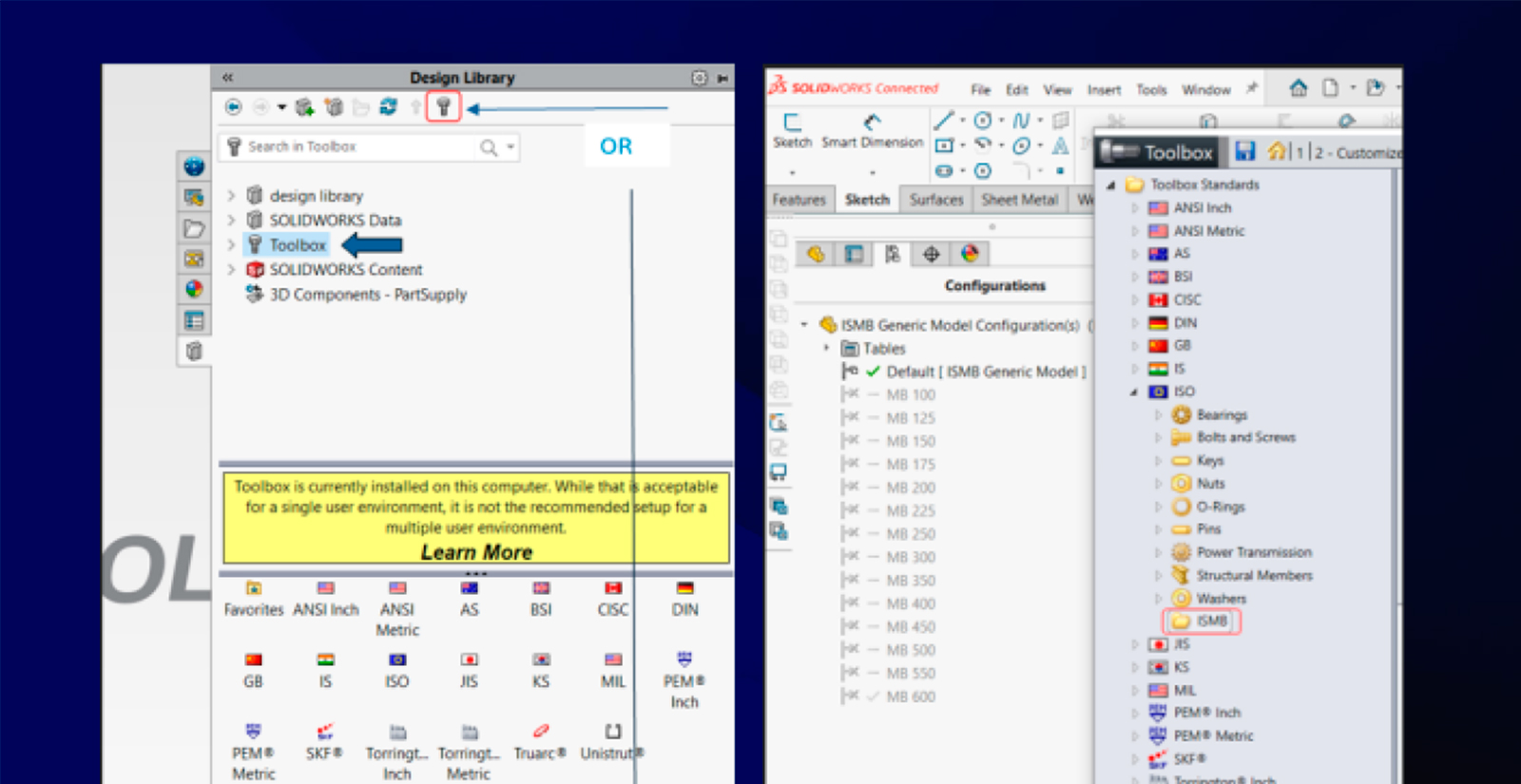Click Save icon in Toolbox settings window
The height and width of the screenshot is (784, 1521).
pos(1245,151)
